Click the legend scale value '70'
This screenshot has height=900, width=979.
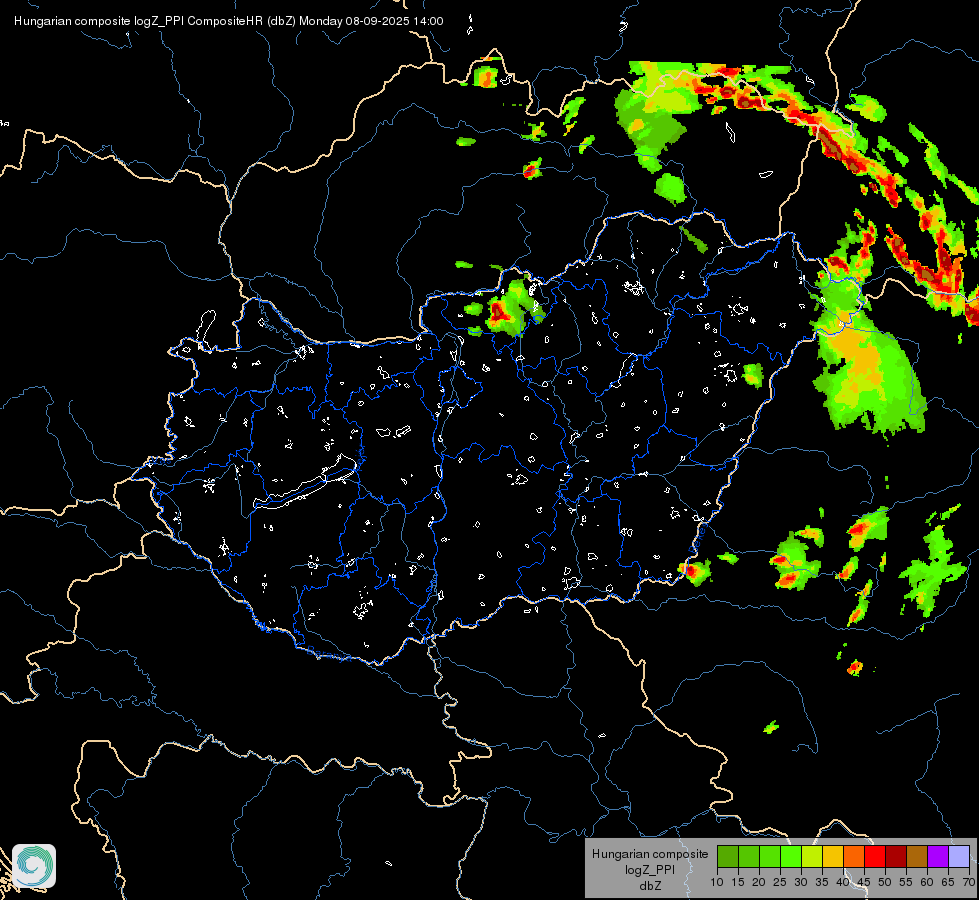tap(968, 883)
